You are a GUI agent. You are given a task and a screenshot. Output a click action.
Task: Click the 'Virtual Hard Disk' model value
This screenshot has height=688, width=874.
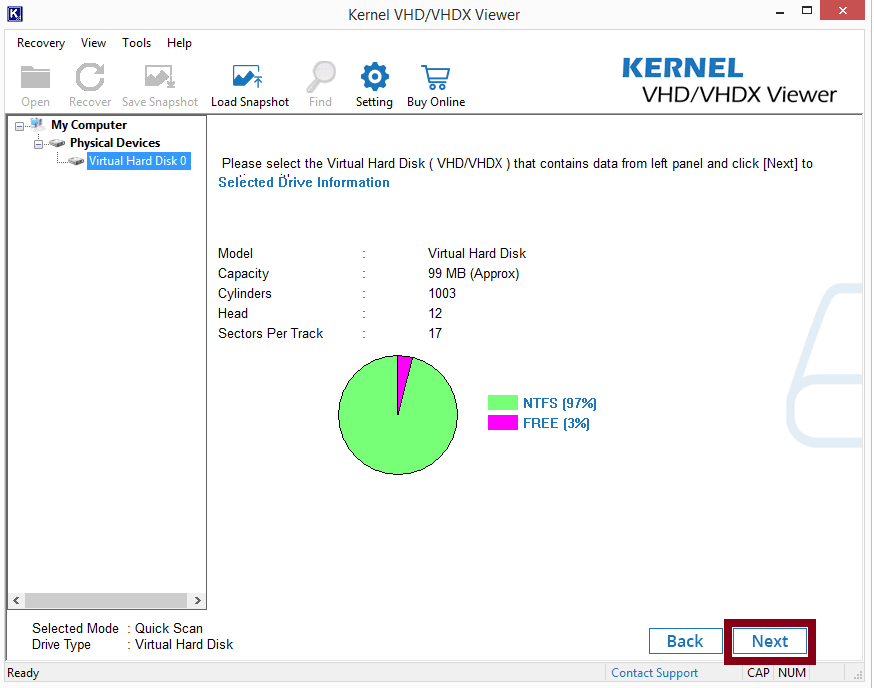point(477,254)
